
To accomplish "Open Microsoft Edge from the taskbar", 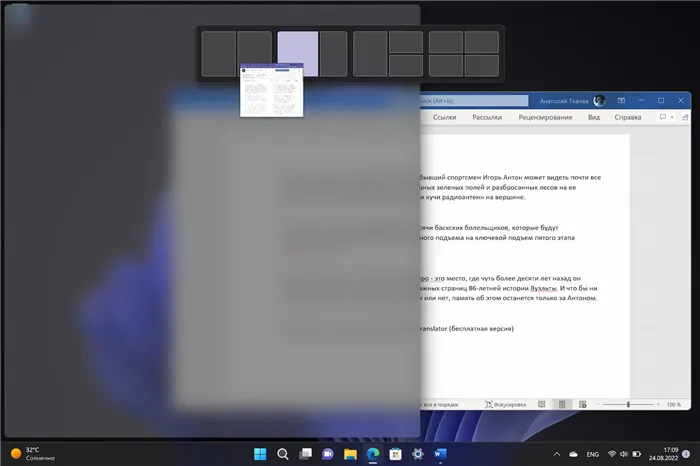I will 373,454.
